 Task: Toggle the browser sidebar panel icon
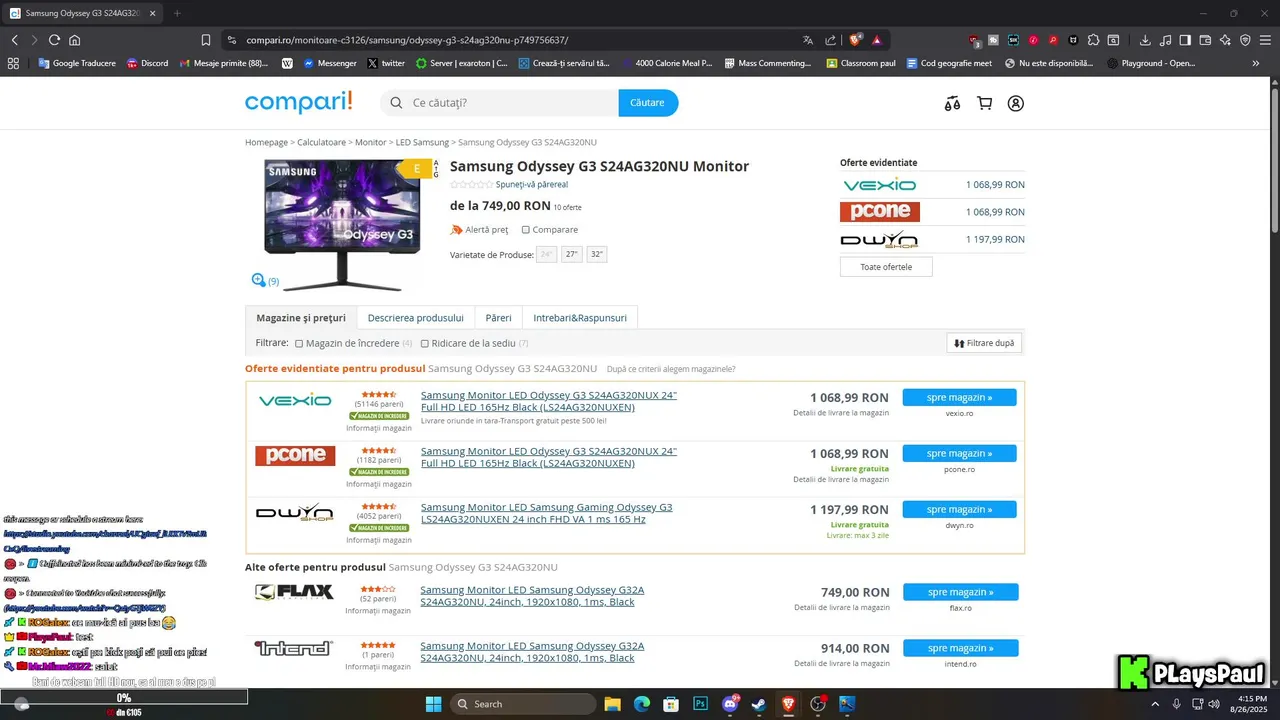(1185, 40)
